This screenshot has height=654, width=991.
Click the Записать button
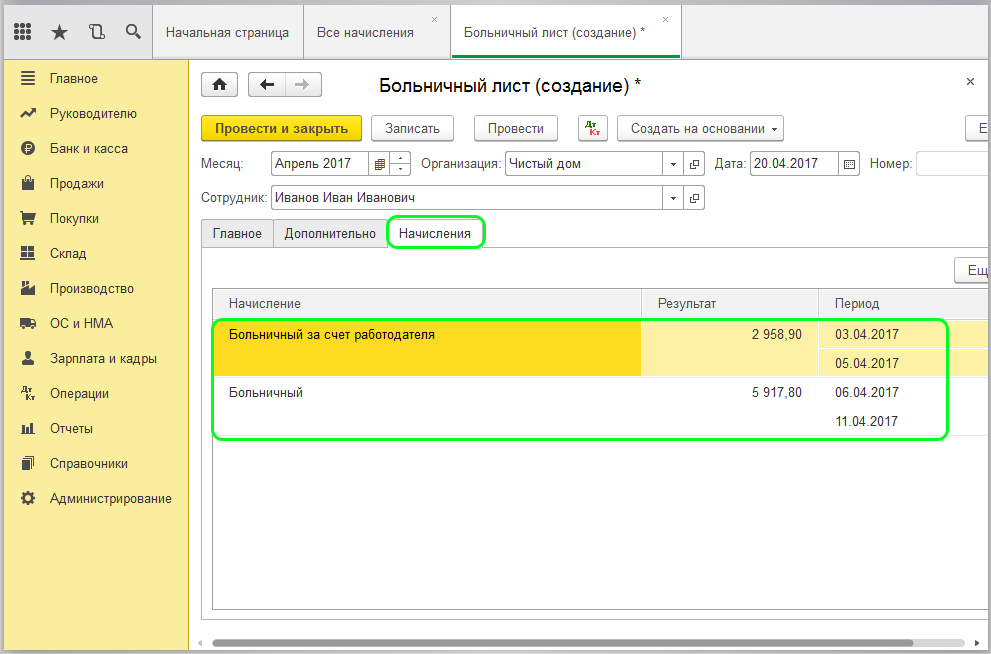[412, 128]
